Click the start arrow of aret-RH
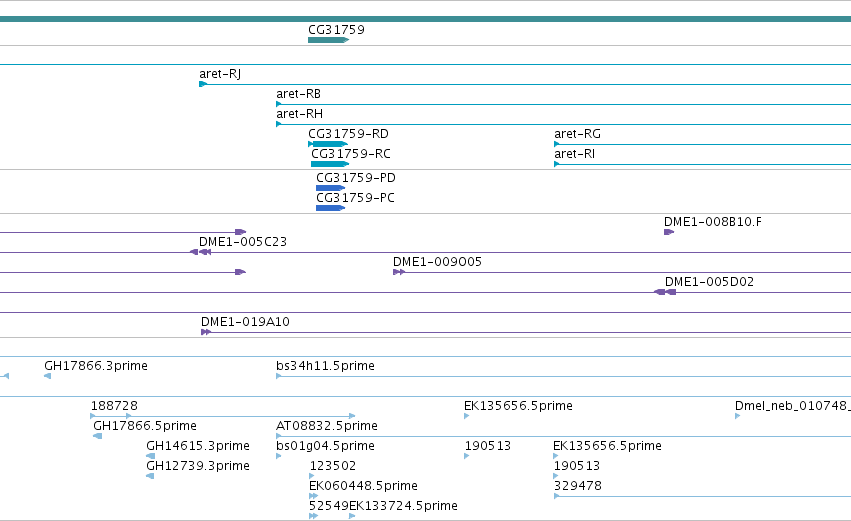 278,124
